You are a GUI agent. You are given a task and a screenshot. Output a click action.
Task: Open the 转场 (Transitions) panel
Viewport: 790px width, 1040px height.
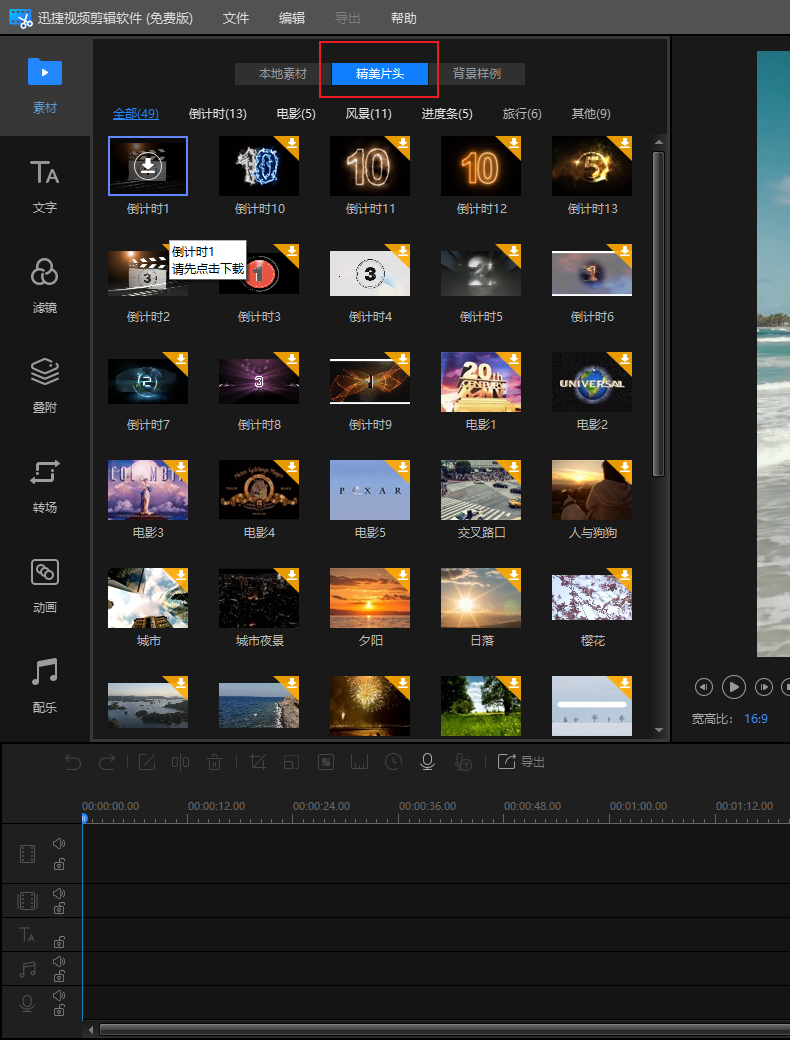pyautogui.click(x=44, y=484)
